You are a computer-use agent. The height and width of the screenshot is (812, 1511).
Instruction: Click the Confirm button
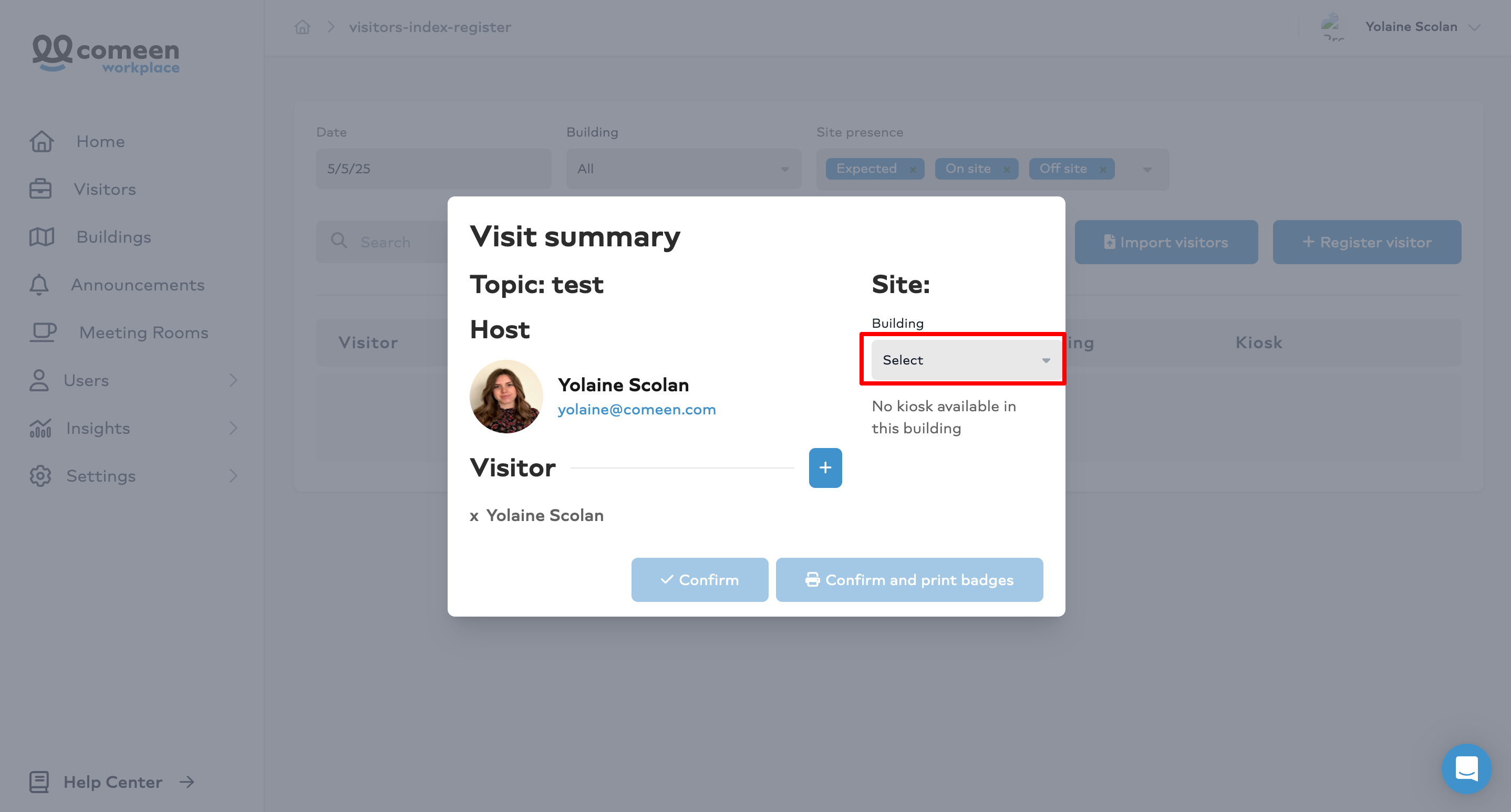coord(699,579)
